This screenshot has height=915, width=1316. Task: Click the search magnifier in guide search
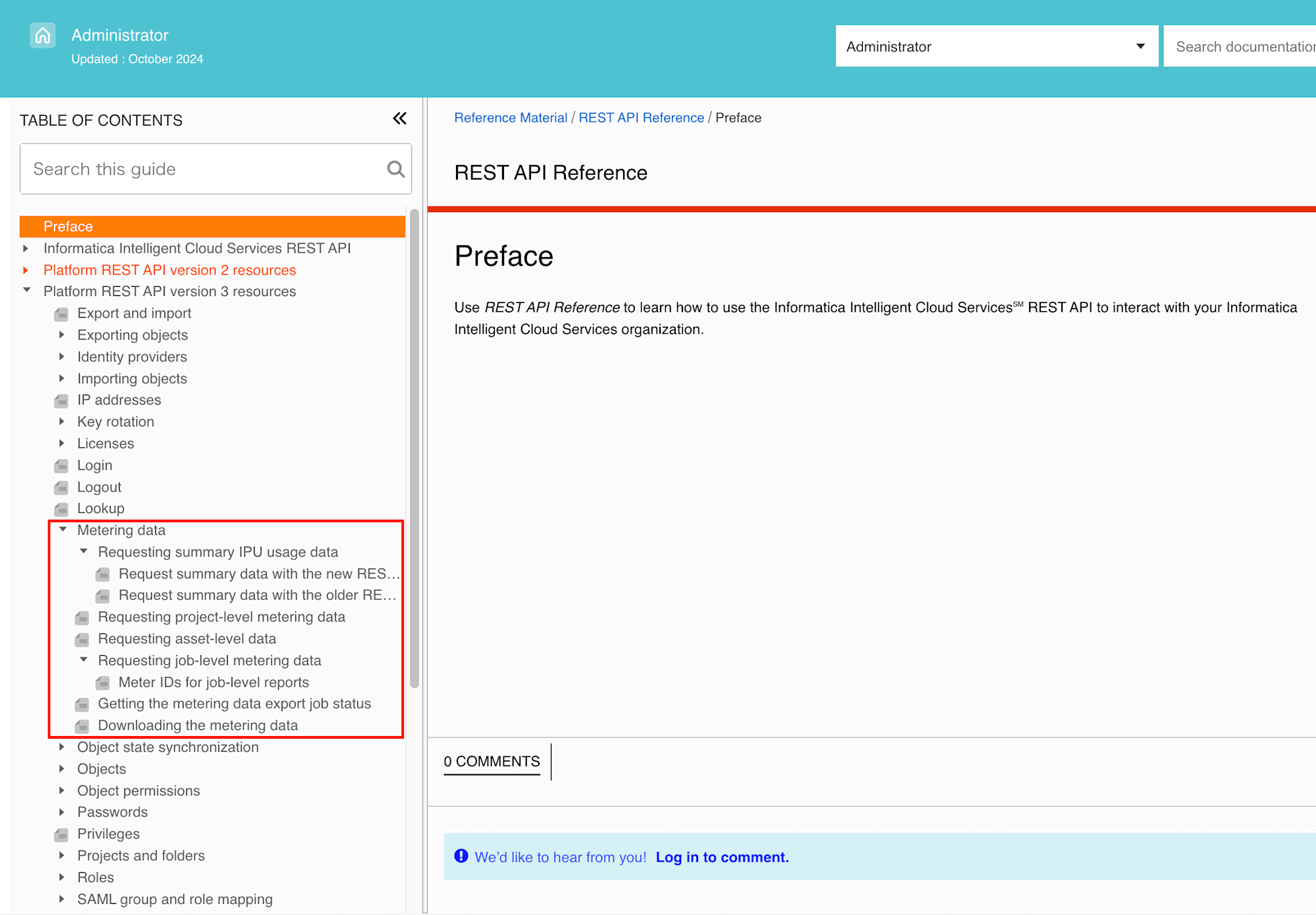coord(395,169)
